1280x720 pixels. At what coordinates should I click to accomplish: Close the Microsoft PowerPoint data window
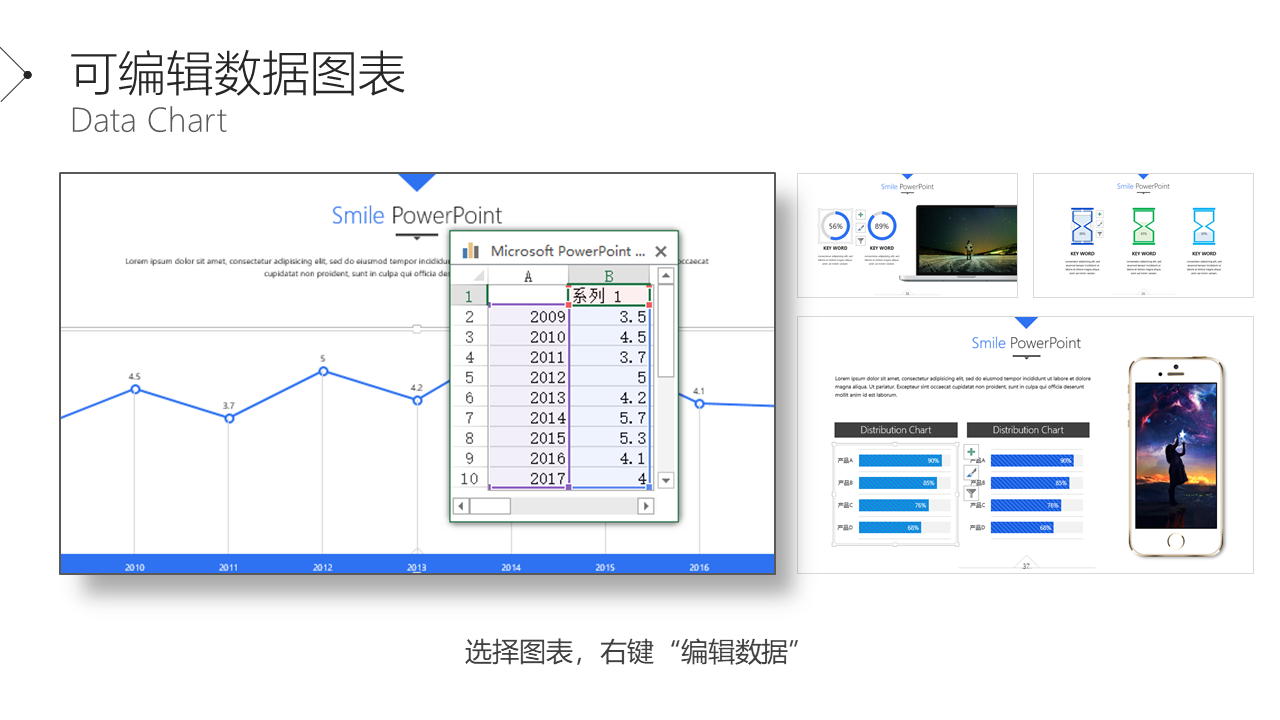(x=661, y=252)
